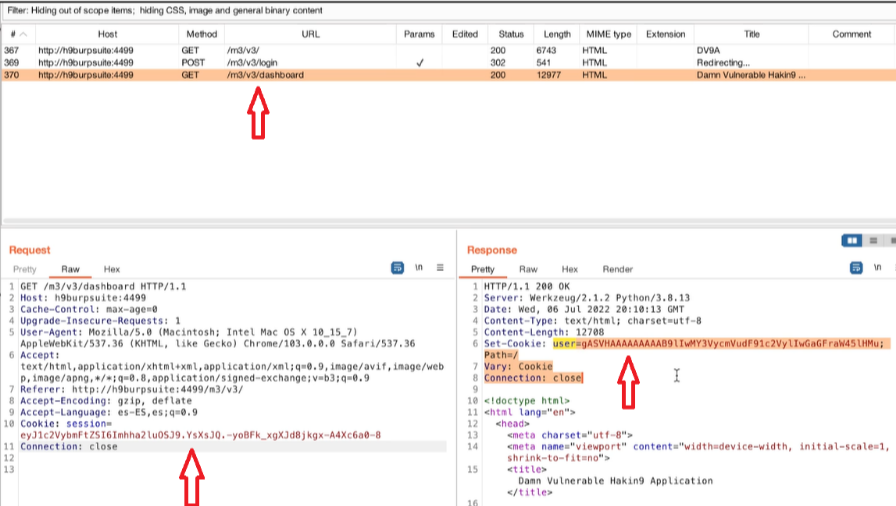Viewport: 896px width, 506px height.
Task: Click the Referer header line in request
Action: coord(131,389)
